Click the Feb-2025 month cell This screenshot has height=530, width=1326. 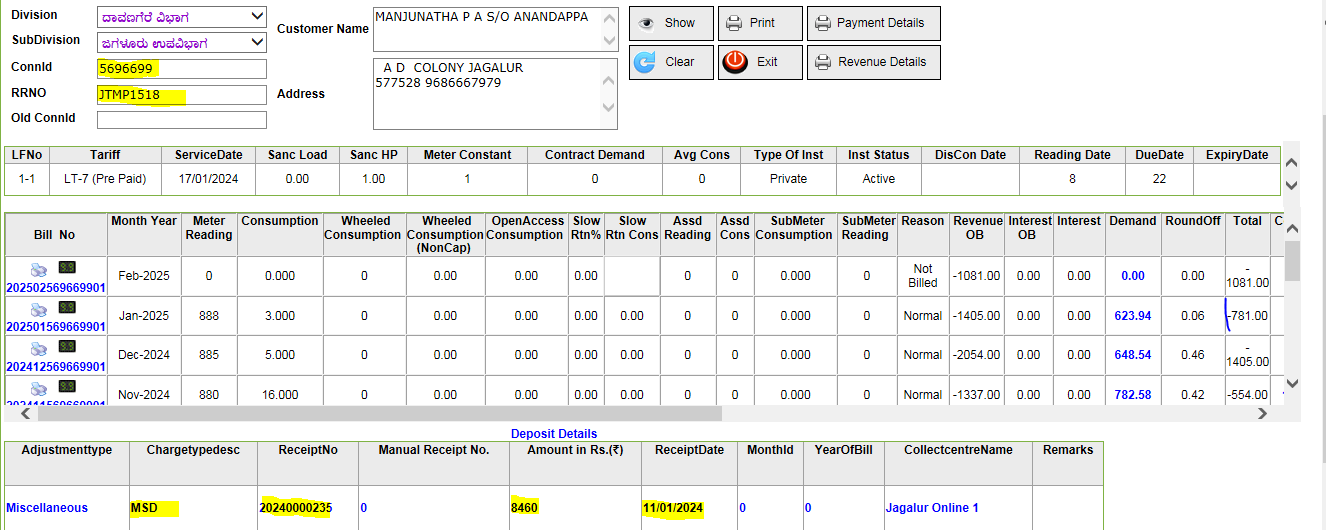144,276
